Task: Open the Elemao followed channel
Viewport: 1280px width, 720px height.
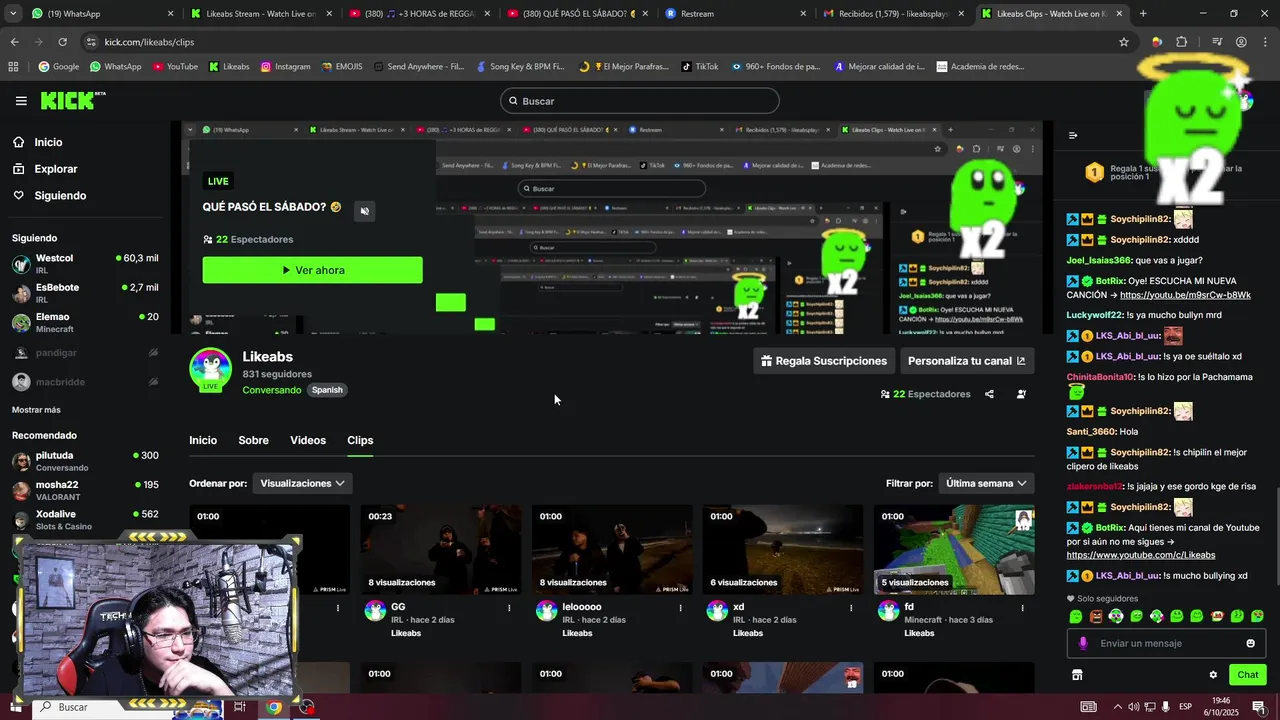Action: pos(85,322)
